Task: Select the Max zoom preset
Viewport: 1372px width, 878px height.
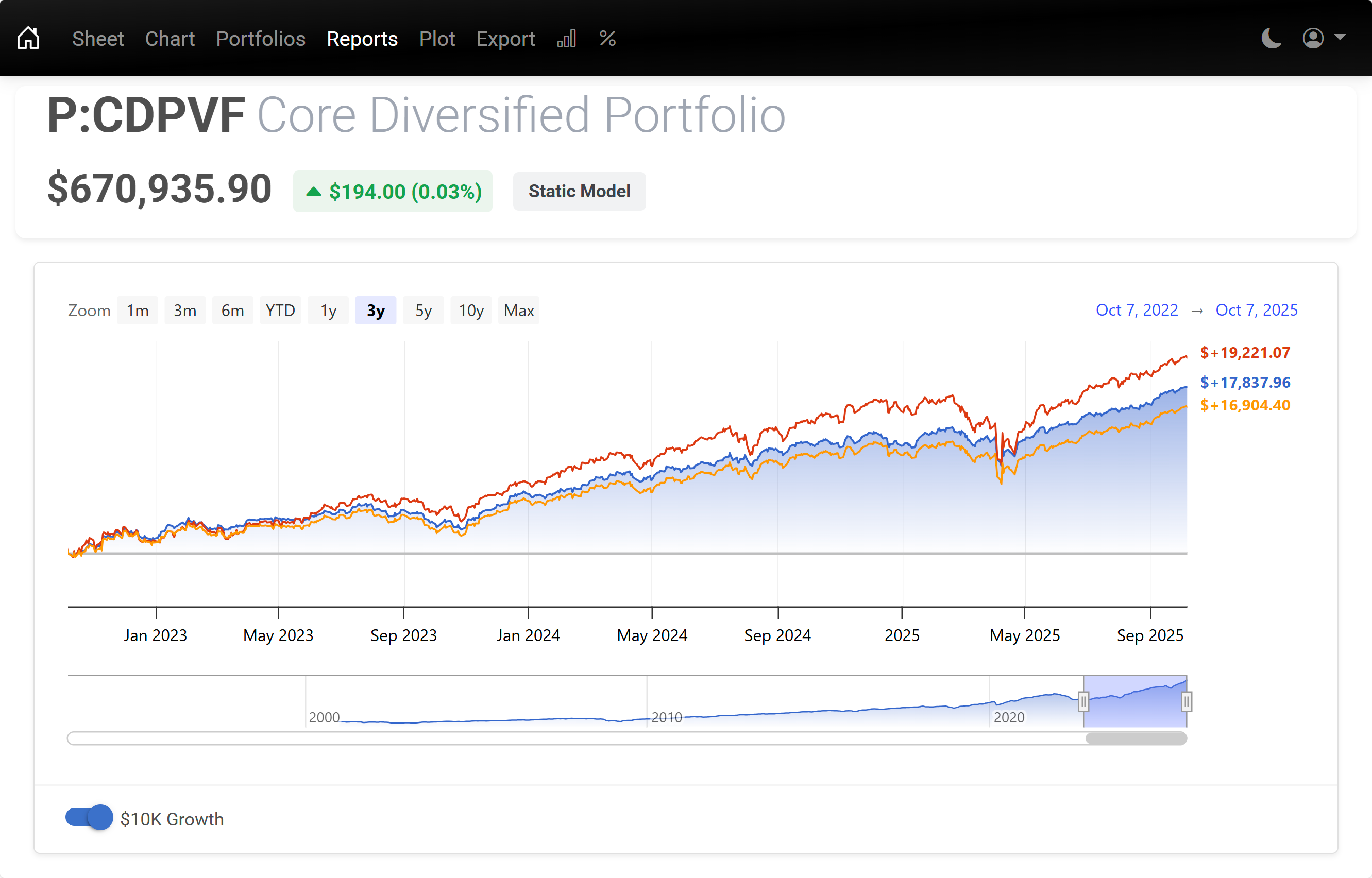Action: [518, 310]
